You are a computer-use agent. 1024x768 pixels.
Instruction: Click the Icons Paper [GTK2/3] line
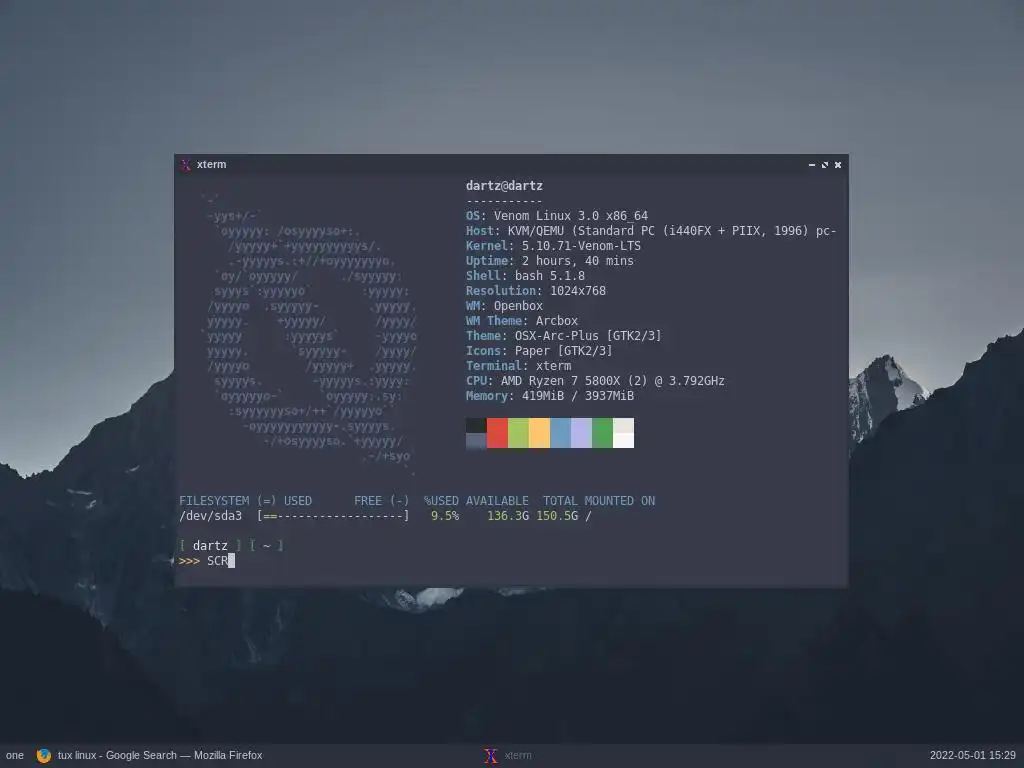(539, 351)
